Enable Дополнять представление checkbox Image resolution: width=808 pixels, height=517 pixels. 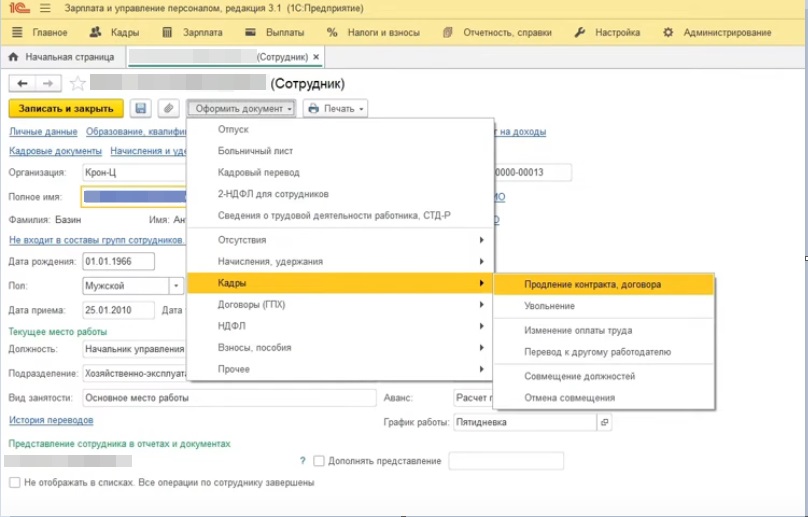point(319,461)
